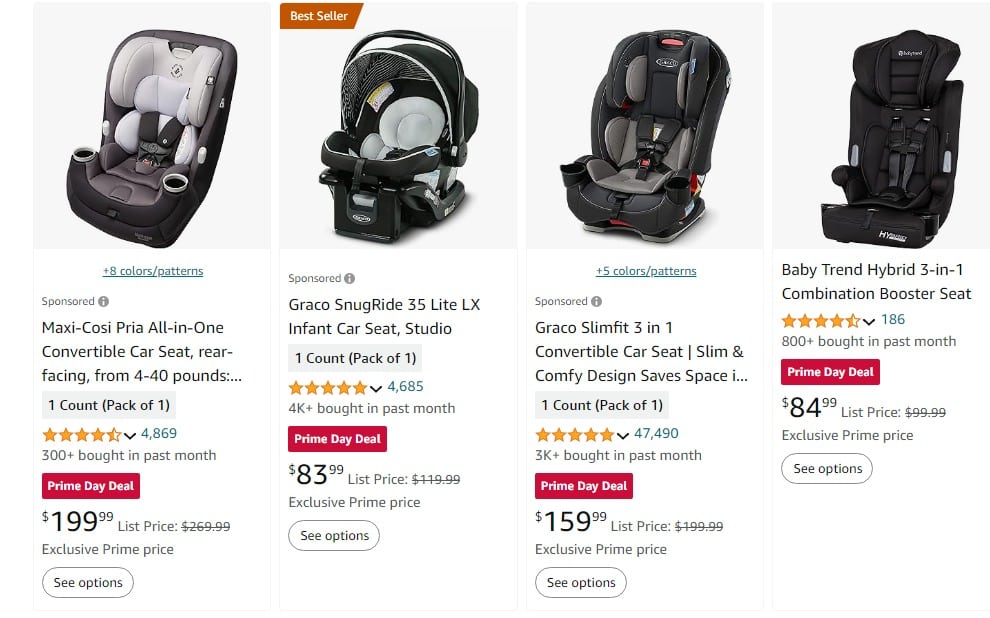Open the Baby Trend Hybrid product title
Image resolution: width=990 pixels, height=618 pixels.
pyautogui.click(x=876, y=281)
